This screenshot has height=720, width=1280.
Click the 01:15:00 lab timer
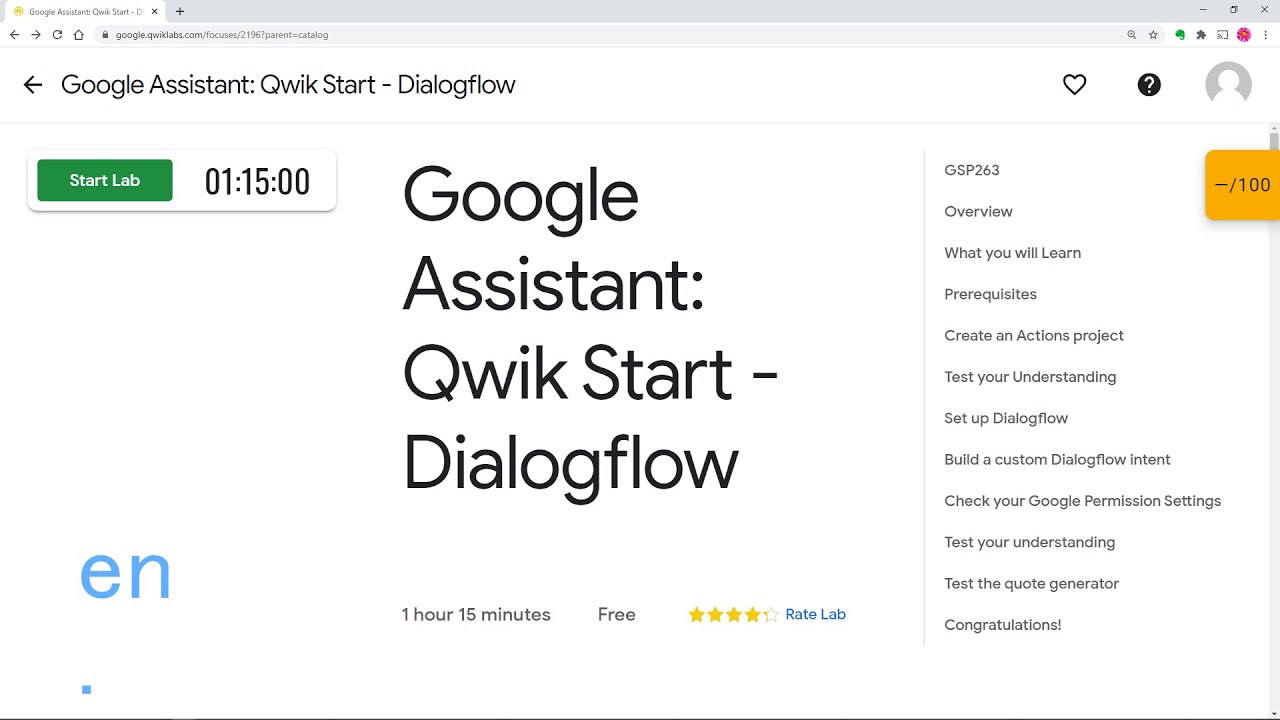point(257,182)
